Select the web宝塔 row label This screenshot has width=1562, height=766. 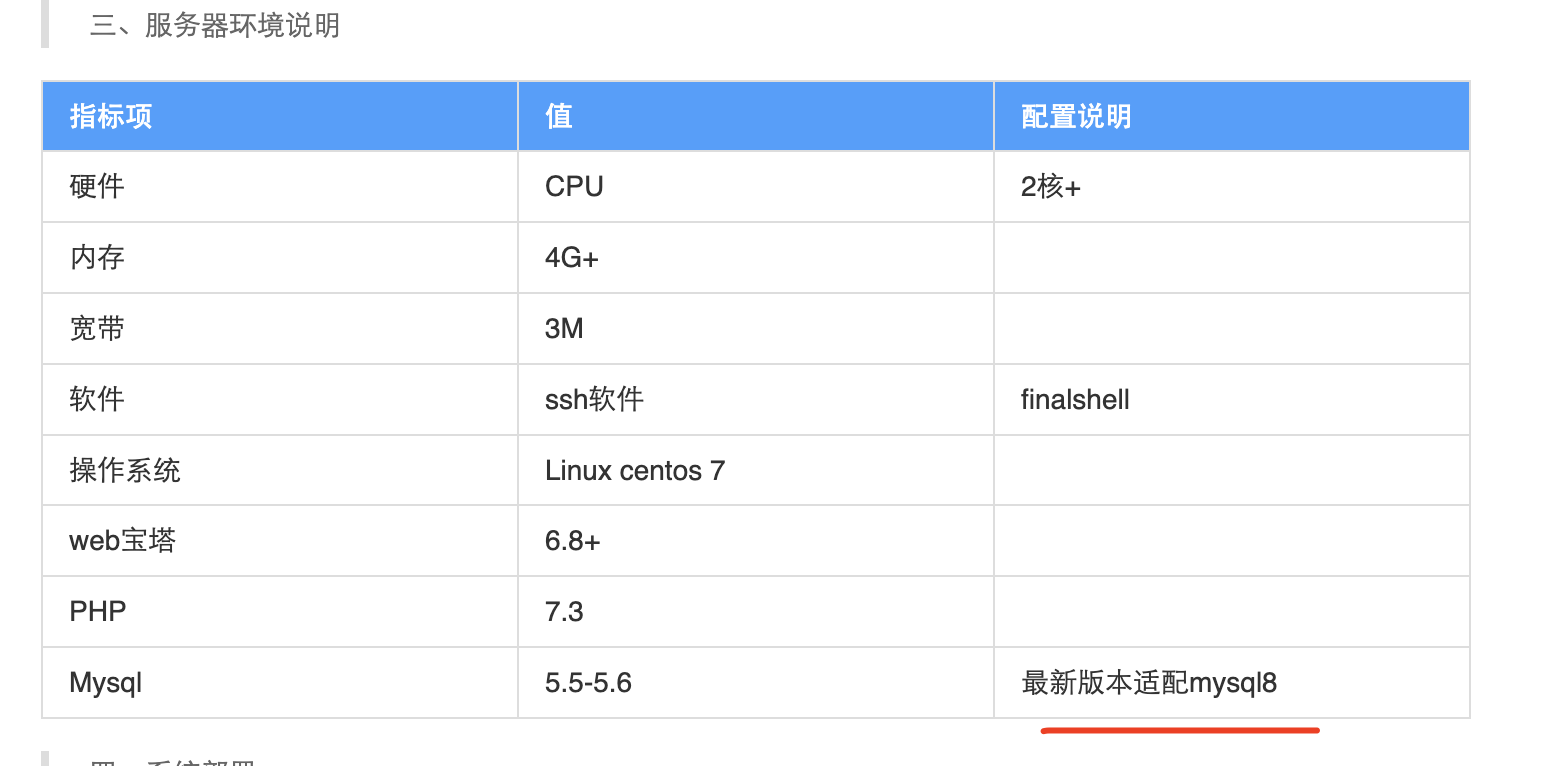point(122,542)
